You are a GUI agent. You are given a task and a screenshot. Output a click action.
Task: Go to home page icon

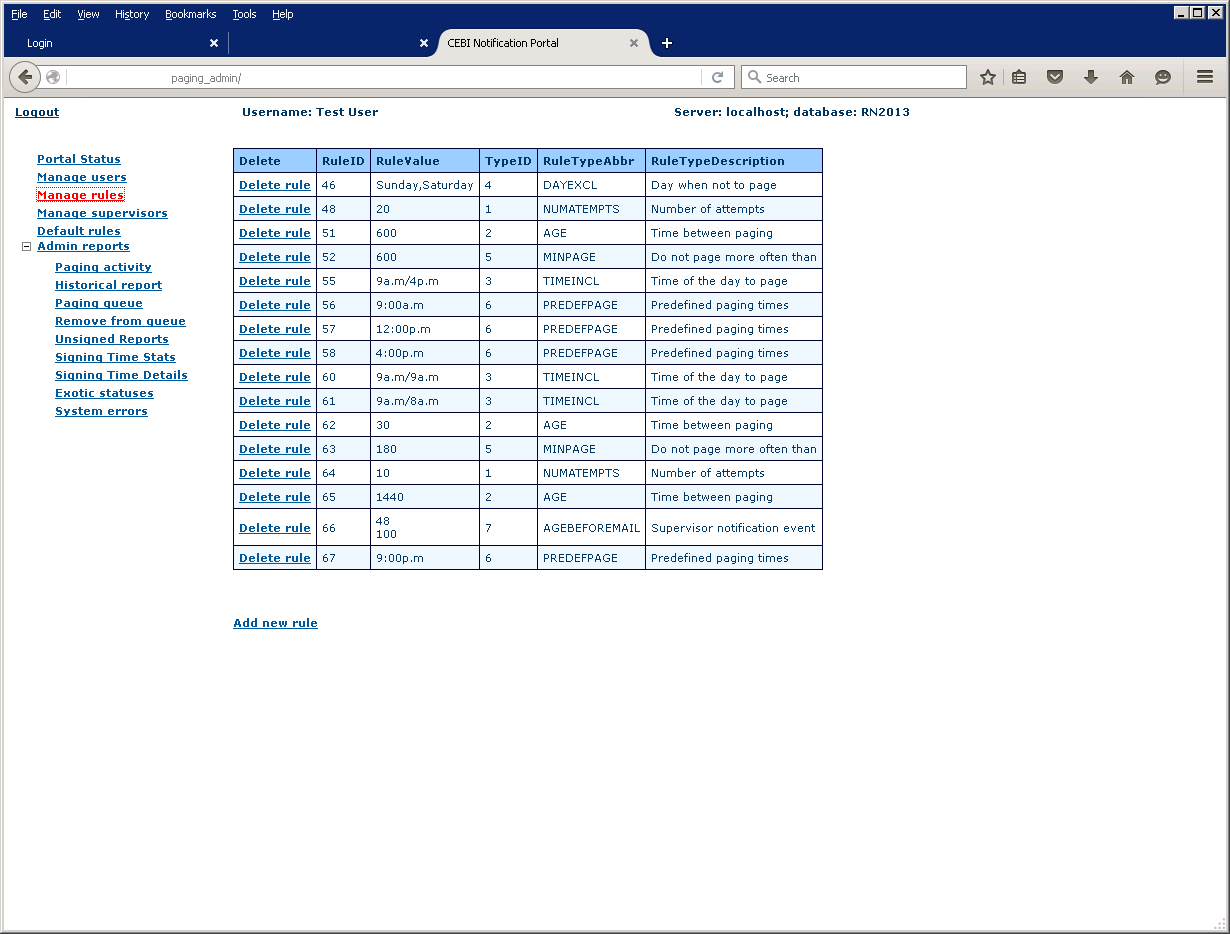tap(1127, 77)
